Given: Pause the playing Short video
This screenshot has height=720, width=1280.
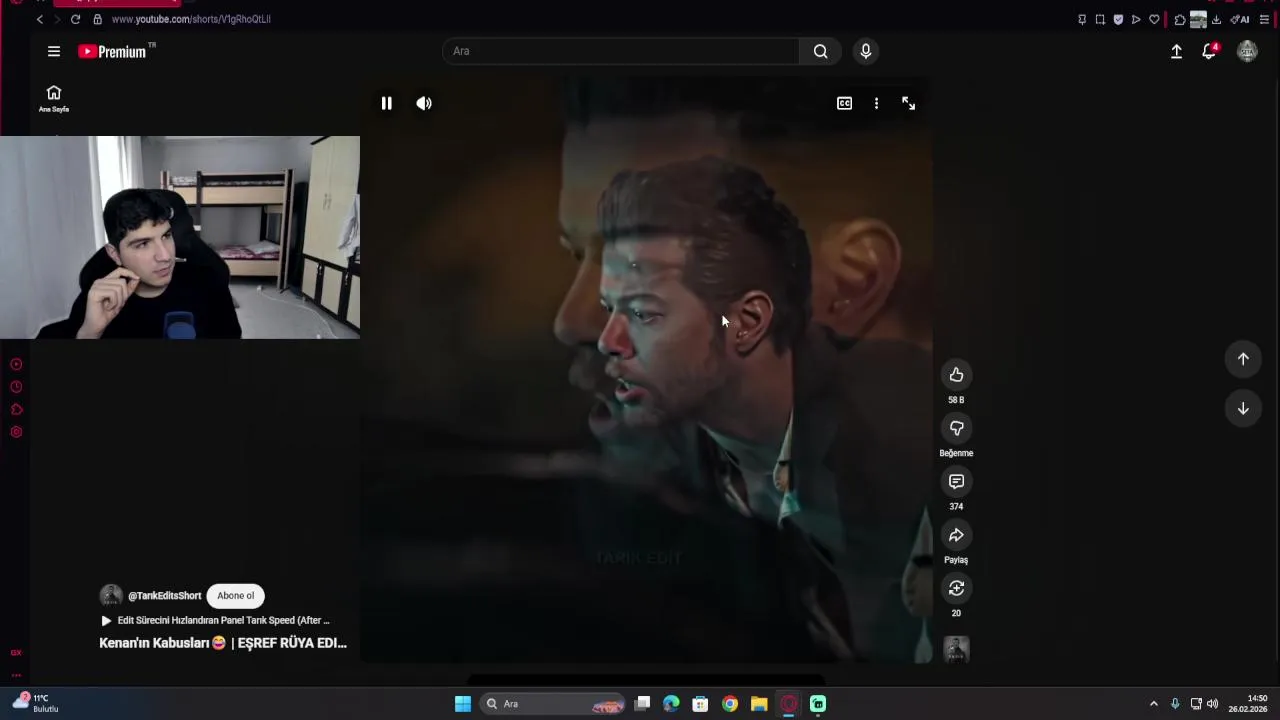Looking at the screenshot, I should pyautogui.click(x=386, y=103).
